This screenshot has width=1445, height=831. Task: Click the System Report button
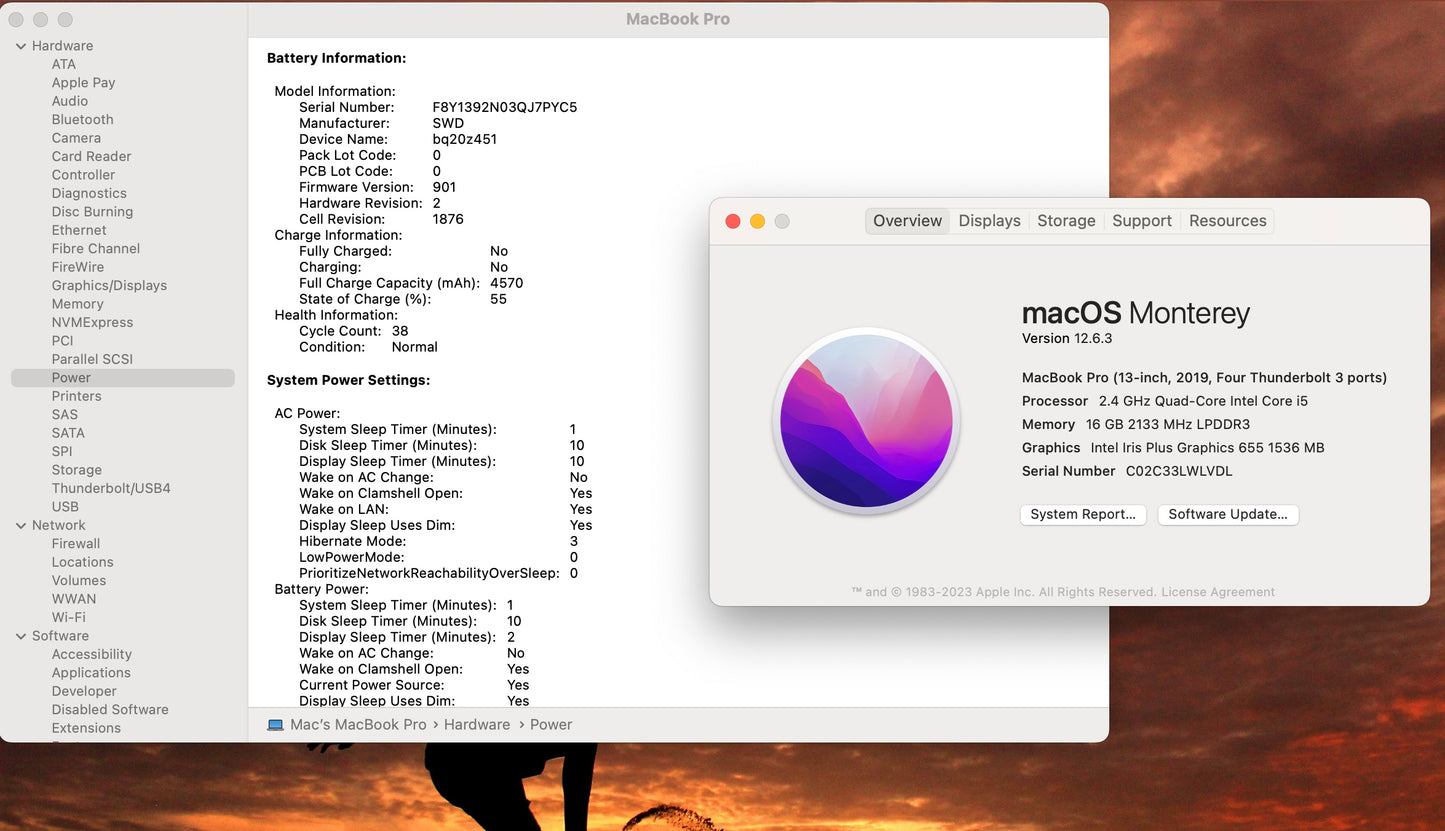point(1083,515)
